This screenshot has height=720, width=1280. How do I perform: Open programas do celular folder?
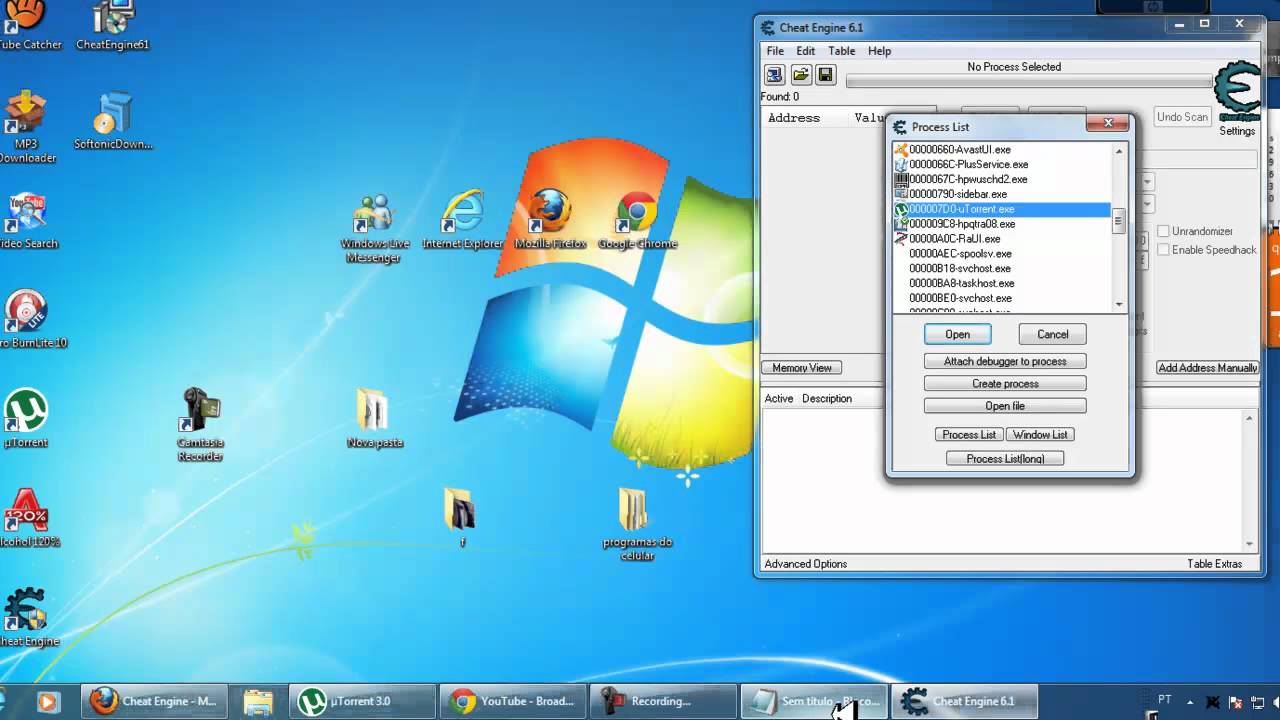pos(637,525)
